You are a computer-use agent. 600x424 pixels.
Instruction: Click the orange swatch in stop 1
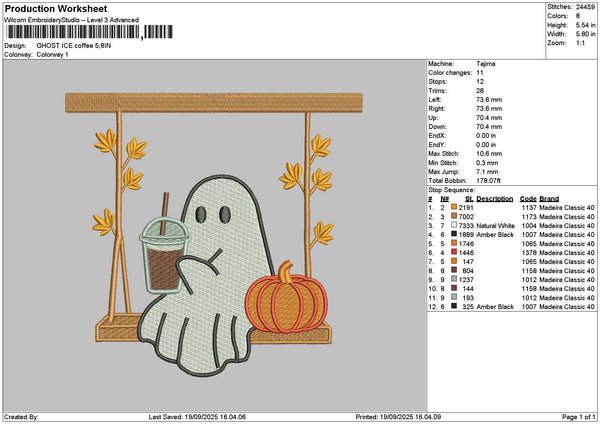[455, 207]
